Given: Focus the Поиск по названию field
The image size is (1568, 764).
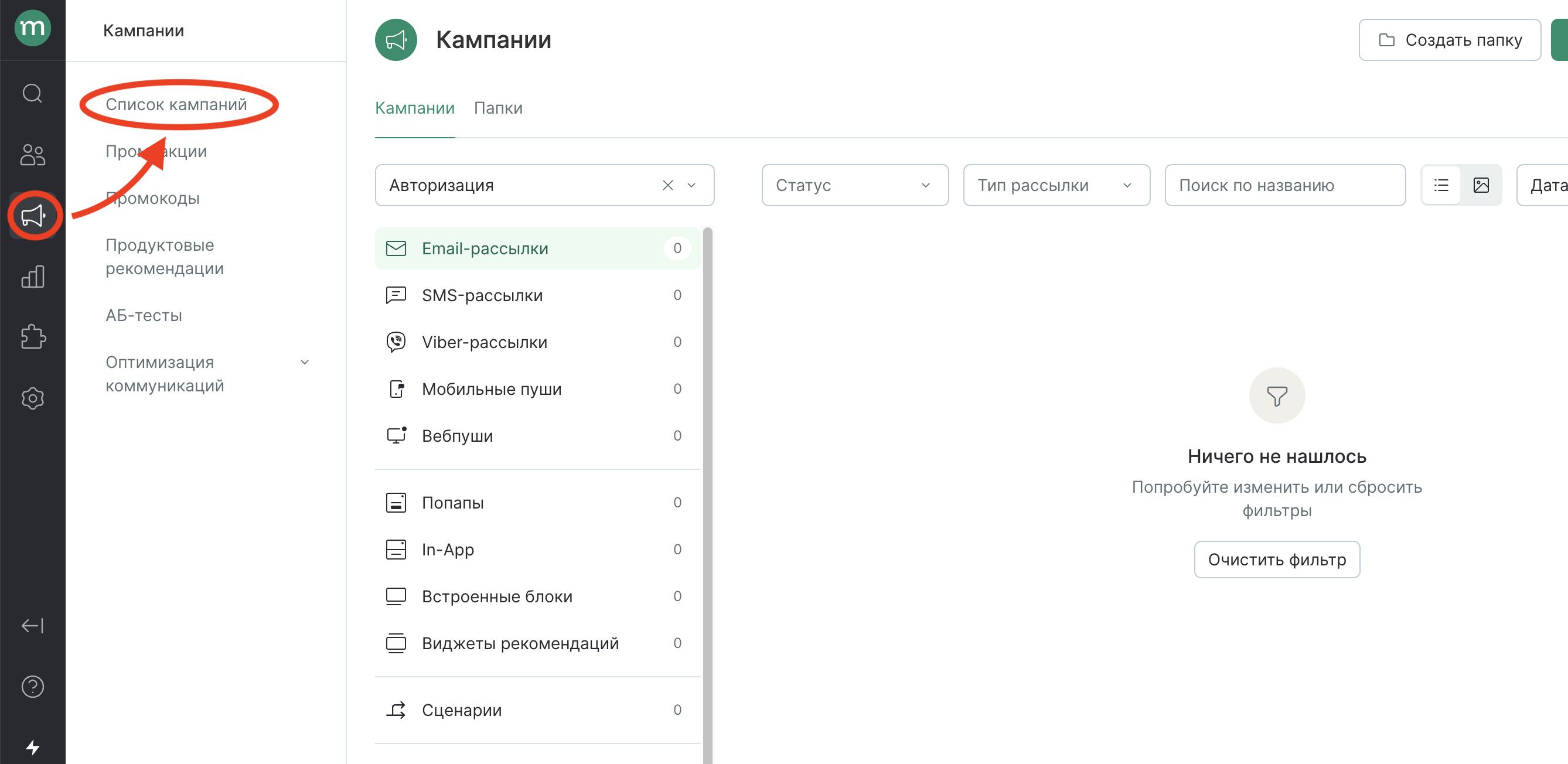Looking at the screenshot, I should point(1284,185).
